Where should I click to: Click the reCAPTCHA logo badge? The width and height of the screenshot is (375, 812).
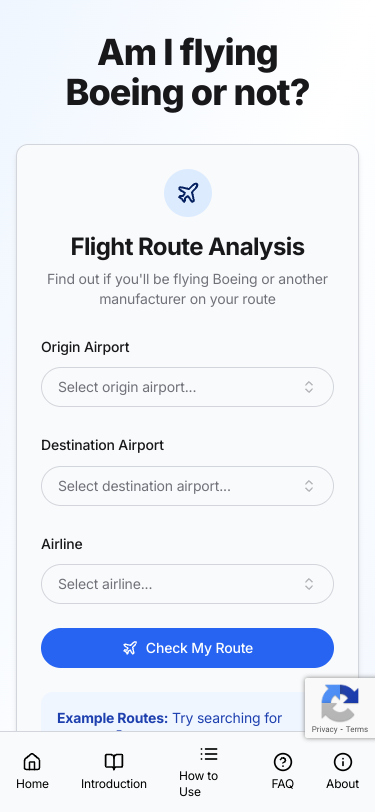point(340,703)
